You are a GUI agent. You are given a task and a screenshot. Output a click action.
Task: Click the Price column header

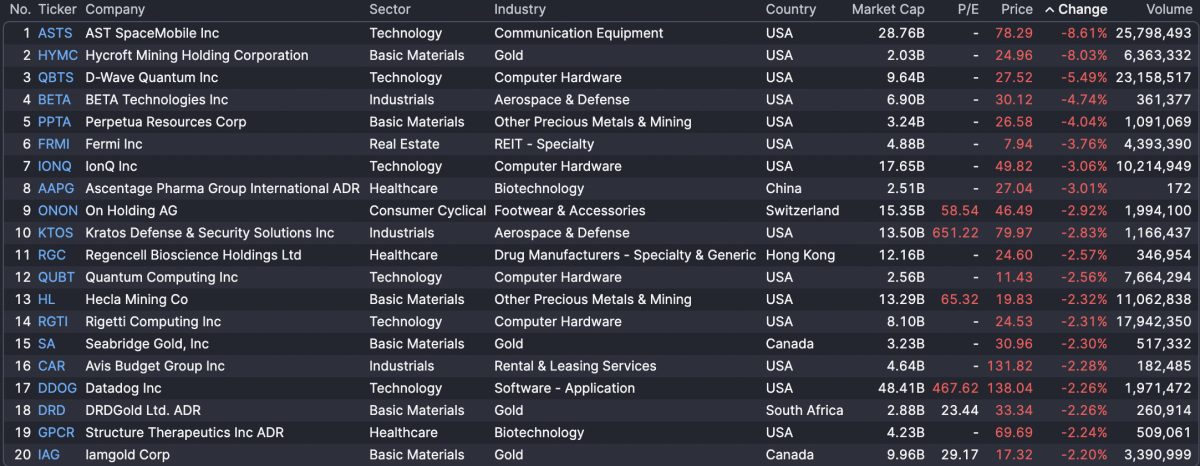(1017, 10)
